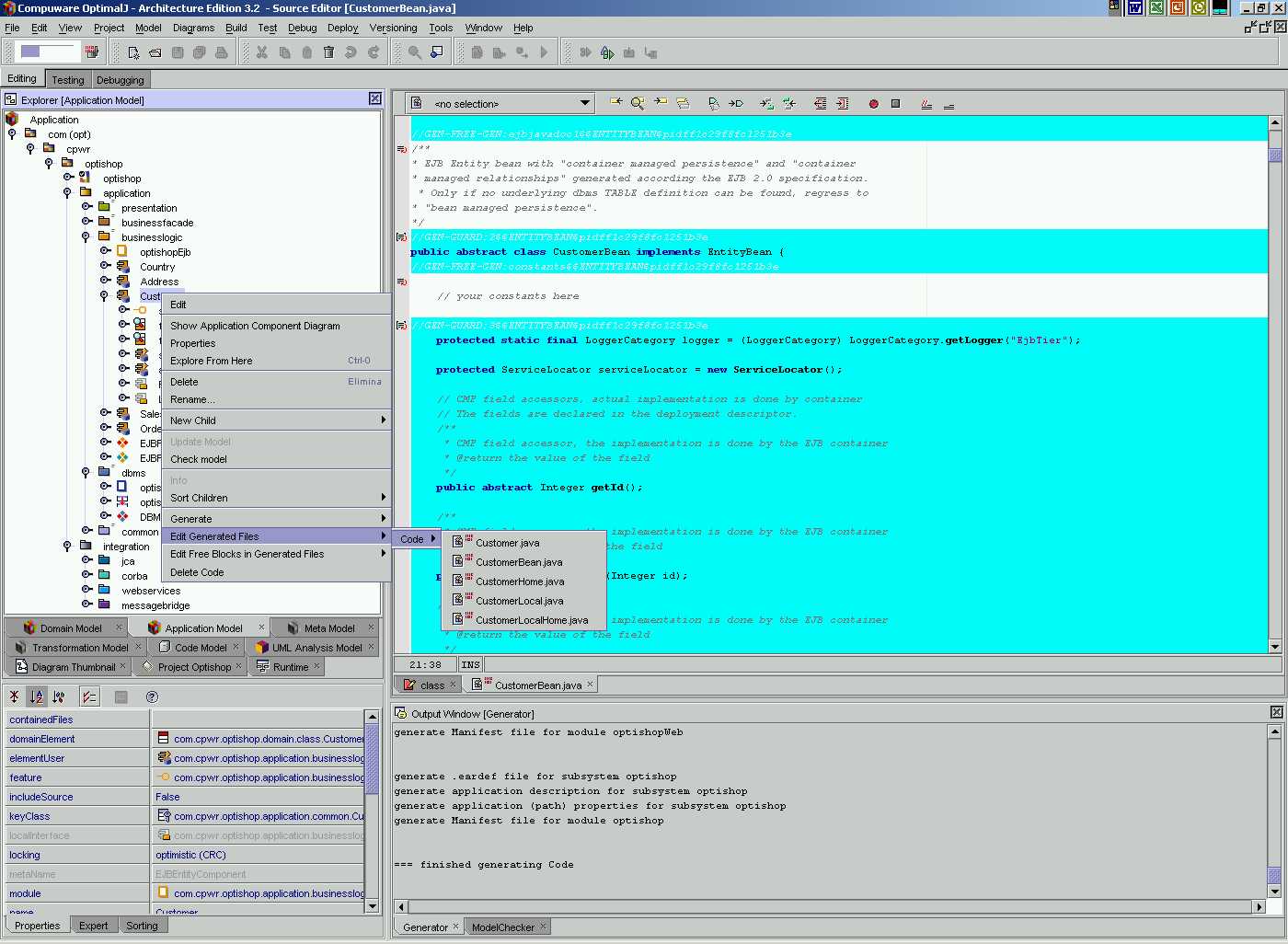This screenshot has width=1288, height=944.
Task: Click the square stop icon in editor toolbar
Action: (895, 104)
